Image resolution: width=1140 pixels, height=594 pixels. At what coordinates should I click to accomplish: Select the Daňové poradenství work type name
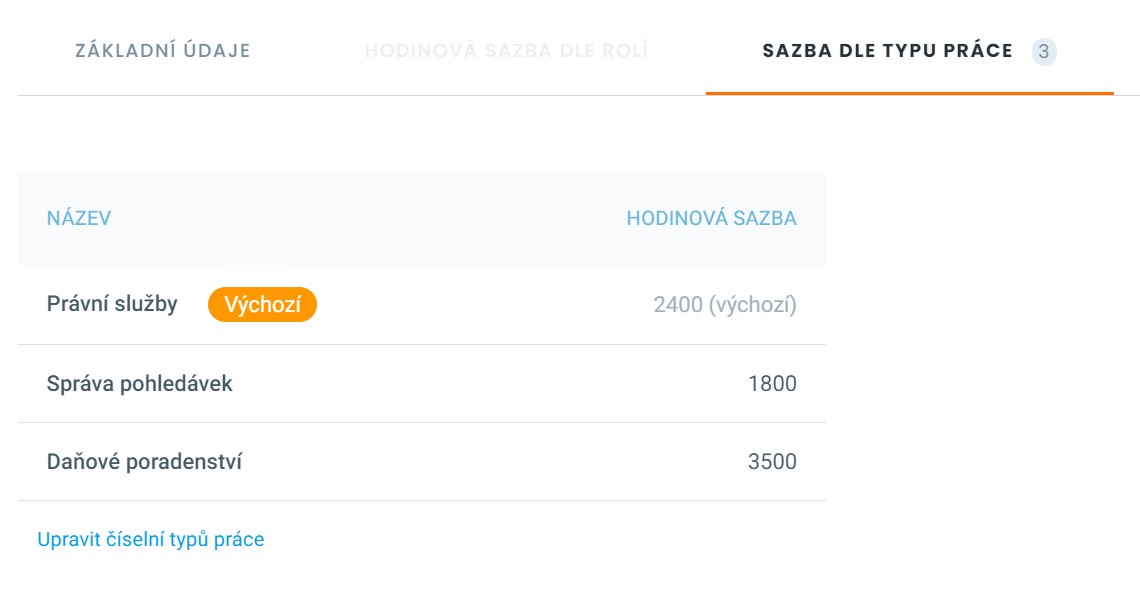144,462
